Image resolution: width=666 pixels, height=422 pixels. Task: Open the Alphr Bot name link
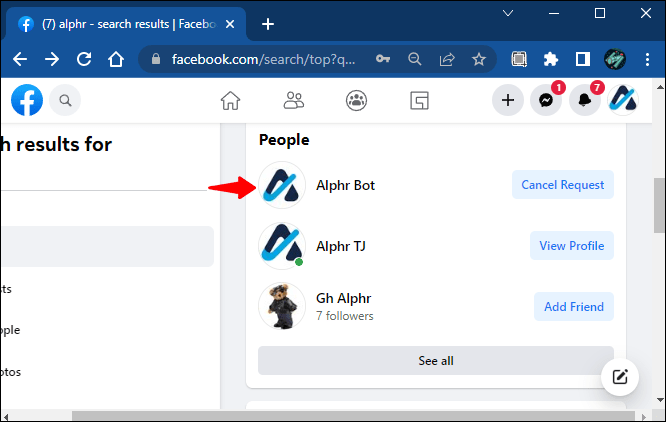click(345, 185)
